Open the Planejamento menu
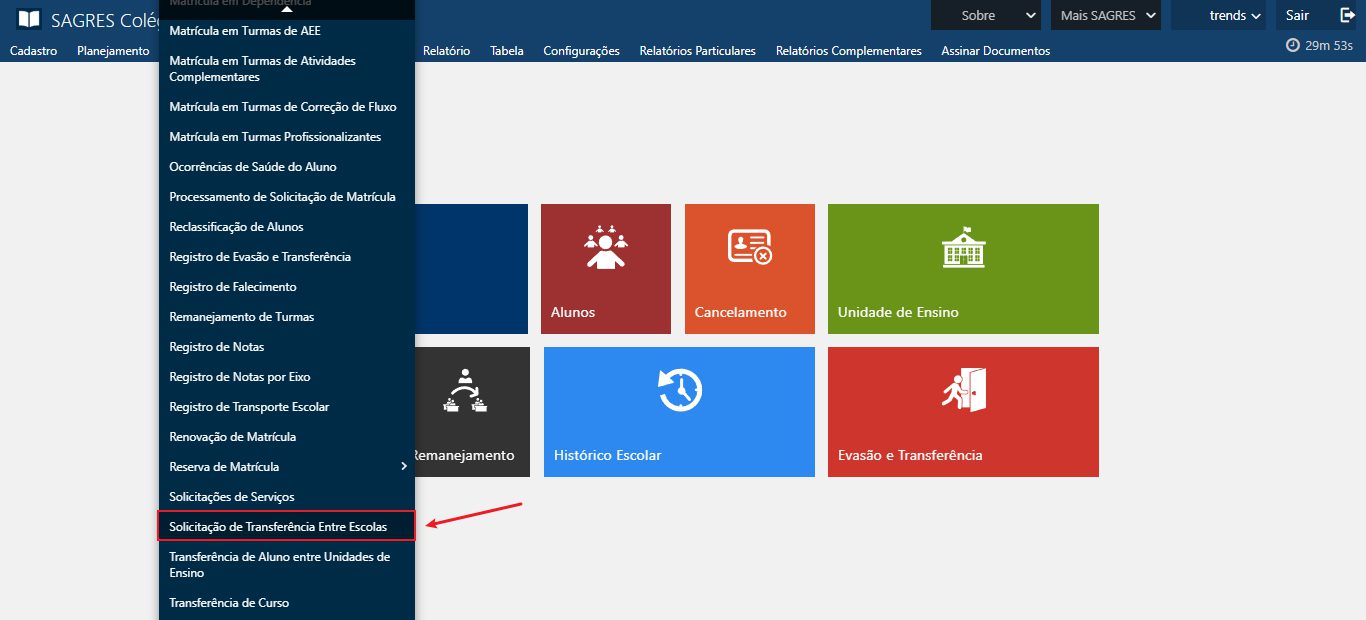Viewport: 1366px width, 620px height. tap(113, 51)
